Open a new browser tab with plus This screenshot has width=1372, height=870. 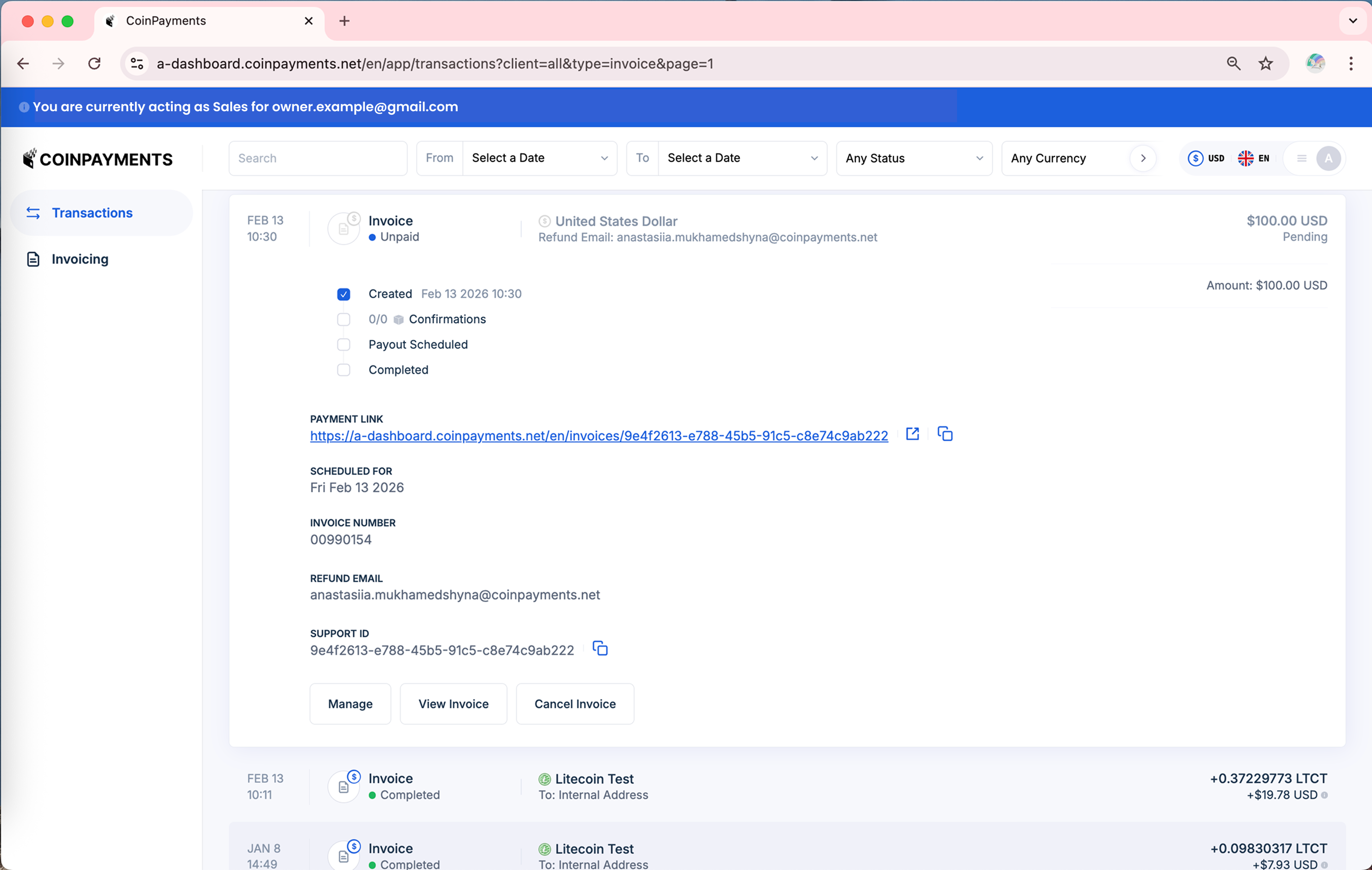[344, 21]
